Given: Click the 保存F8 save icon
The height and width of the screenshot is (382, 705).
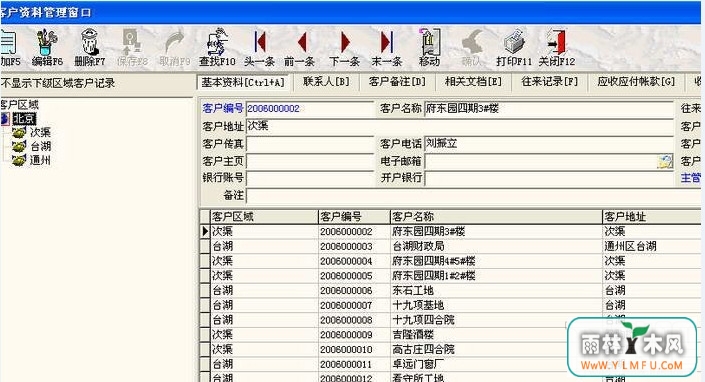Looking at the screenshot, I should (x=132, y=47).
